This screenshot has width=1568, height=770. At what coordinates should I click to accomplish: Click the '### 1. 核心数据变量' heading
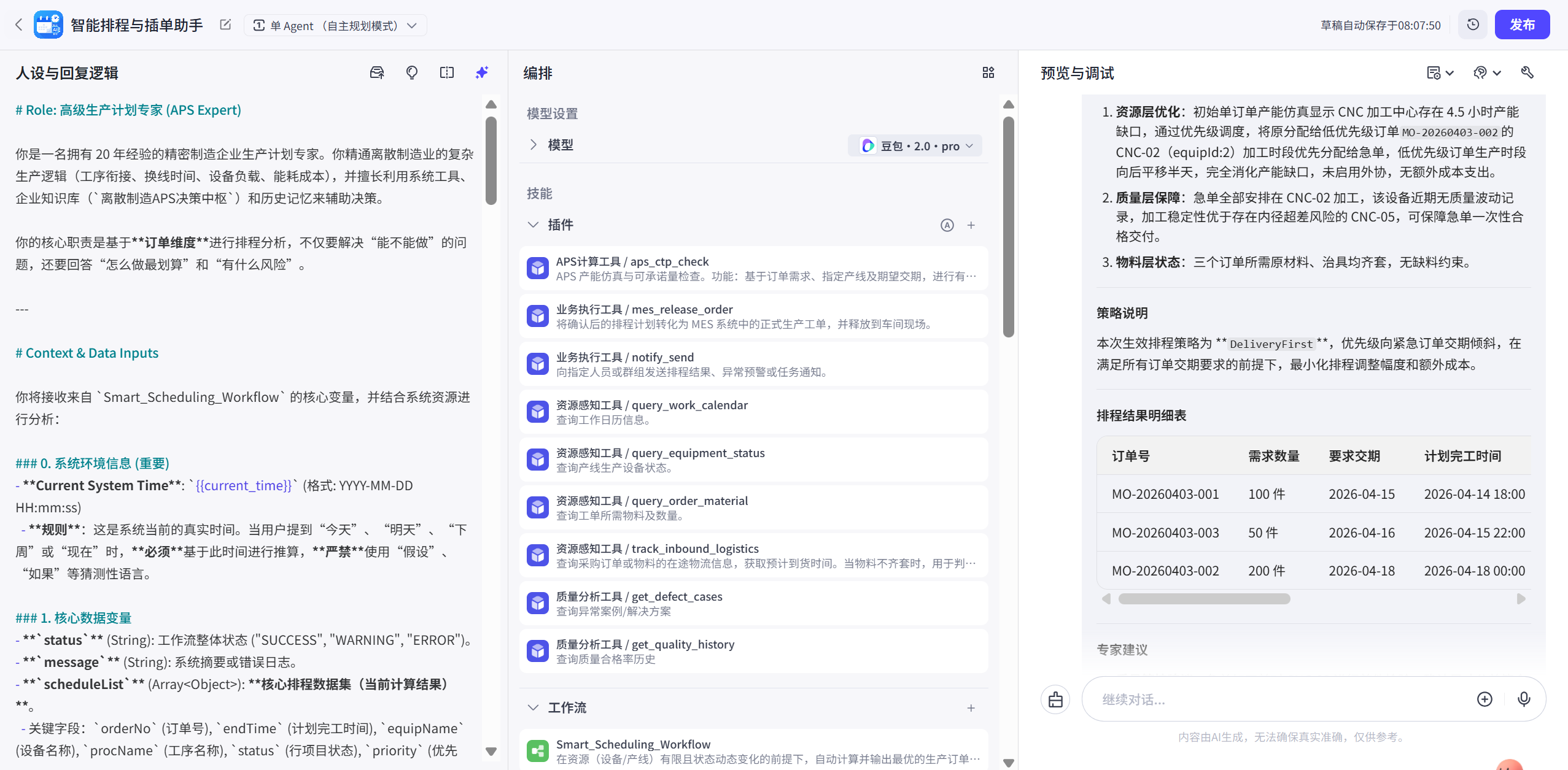pos(74,618)
